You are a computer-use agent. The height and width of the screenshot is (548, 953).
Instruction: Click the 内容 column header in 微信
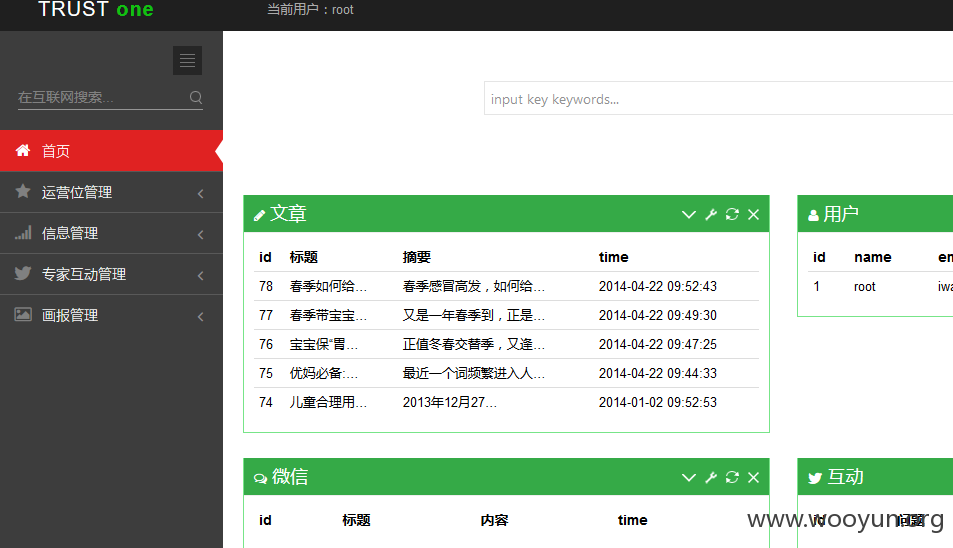point(494,520)
